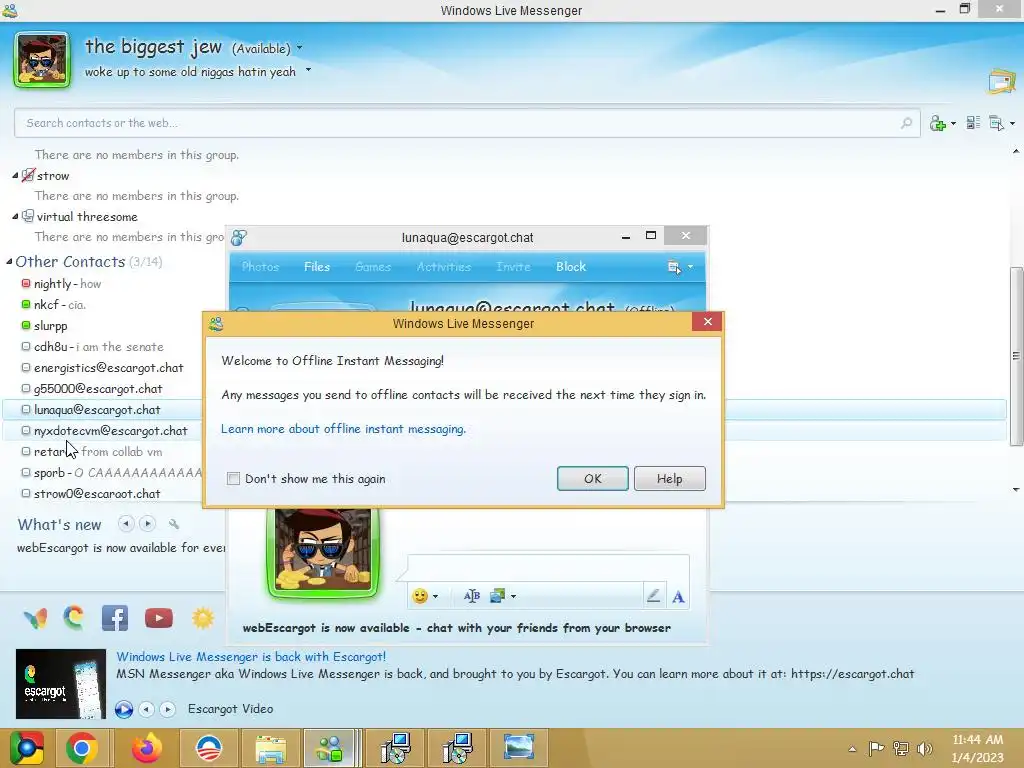
Task: Open the YouTube icon in the bottom bar
Action: pos(159,618)
